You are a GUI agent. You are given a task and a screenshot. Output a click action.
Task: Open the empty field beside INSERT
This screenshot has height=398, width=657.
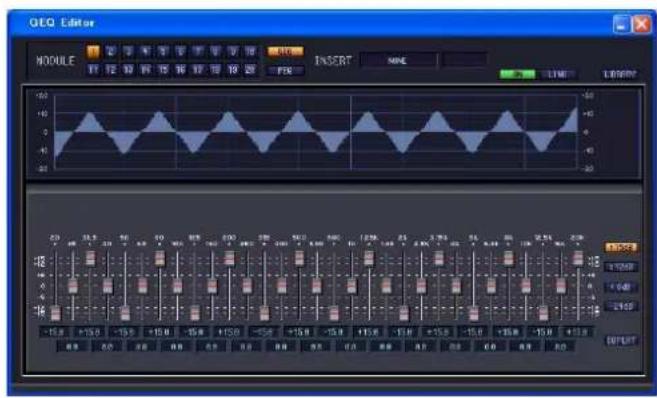(464, 60)
